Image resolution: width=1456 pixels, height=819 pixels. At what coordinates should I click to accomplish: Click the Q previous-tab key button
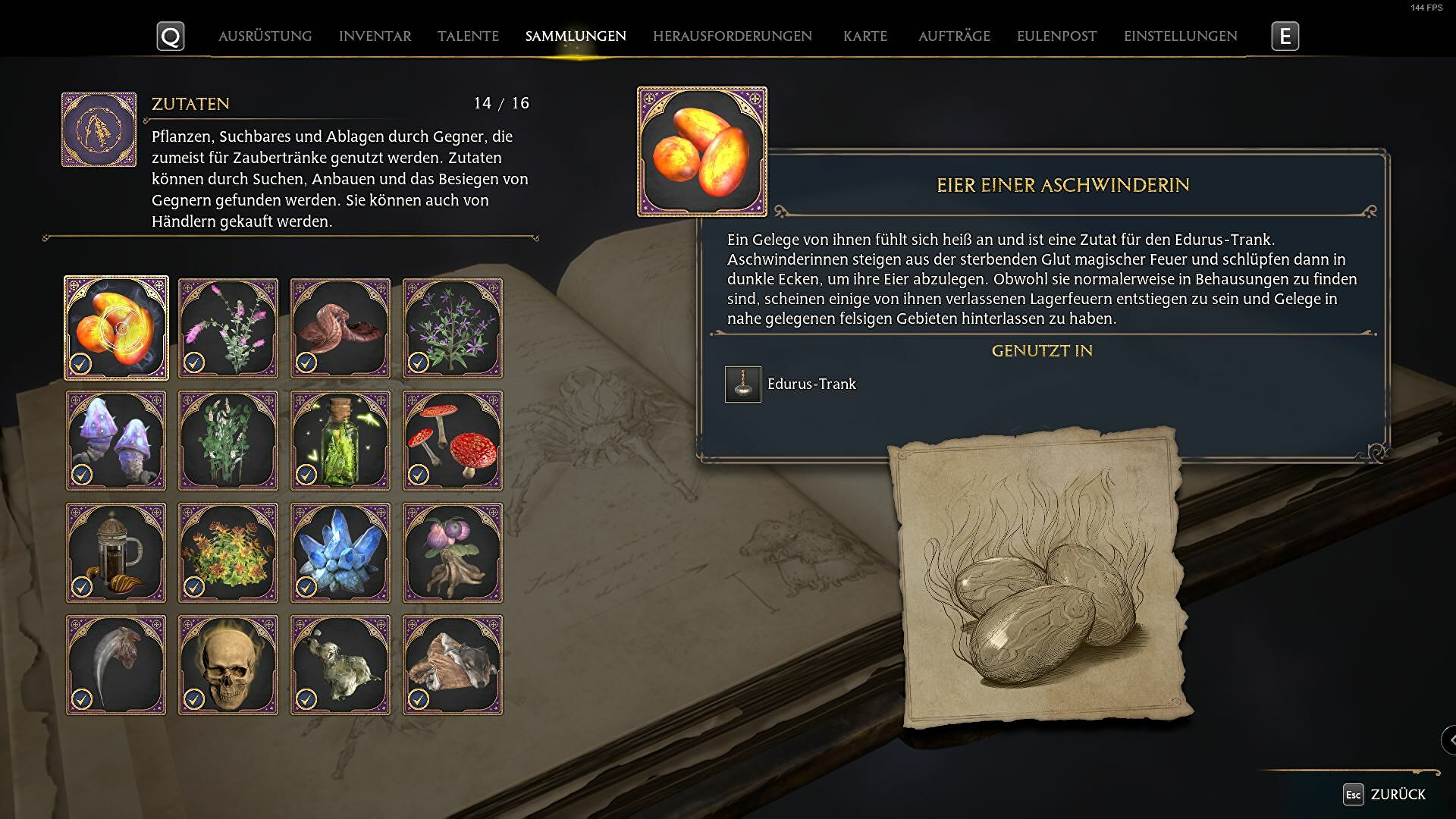coord(171,36)
